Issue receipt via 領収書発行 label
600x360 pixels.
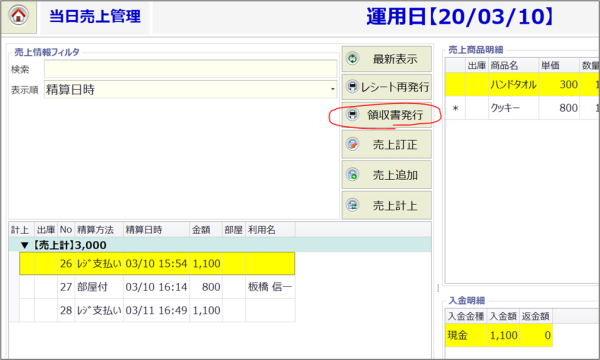tap(395, 115)
